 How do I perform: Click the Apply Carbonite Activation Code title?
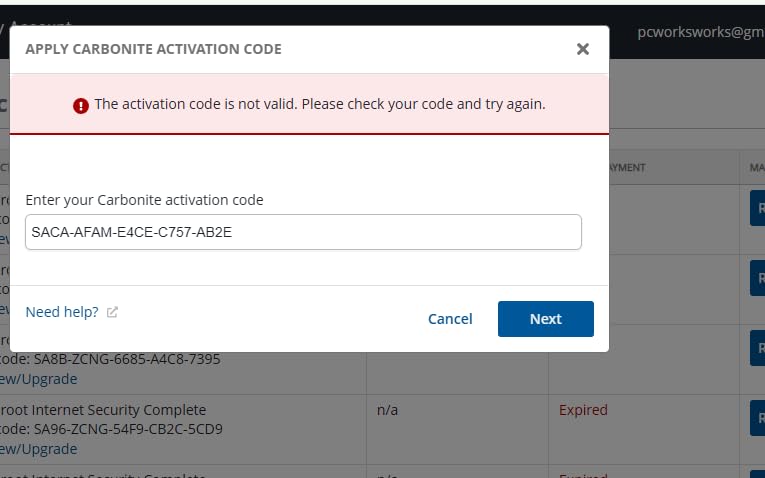point(153,49)
